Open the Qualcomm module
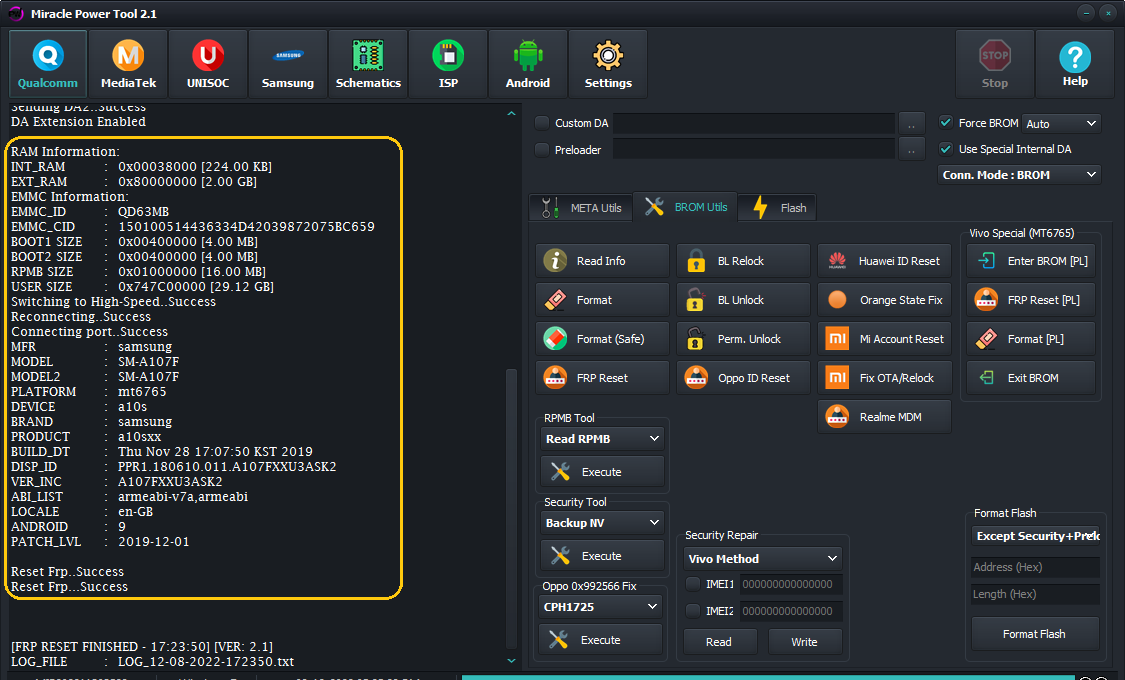The image size is (1125, 680). point(48,64)
